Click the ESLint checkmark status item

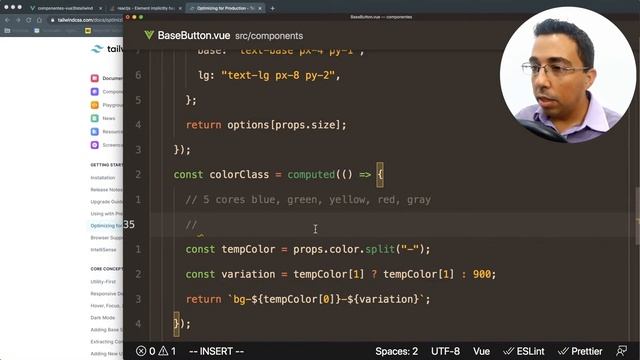[x=524, y=351]
